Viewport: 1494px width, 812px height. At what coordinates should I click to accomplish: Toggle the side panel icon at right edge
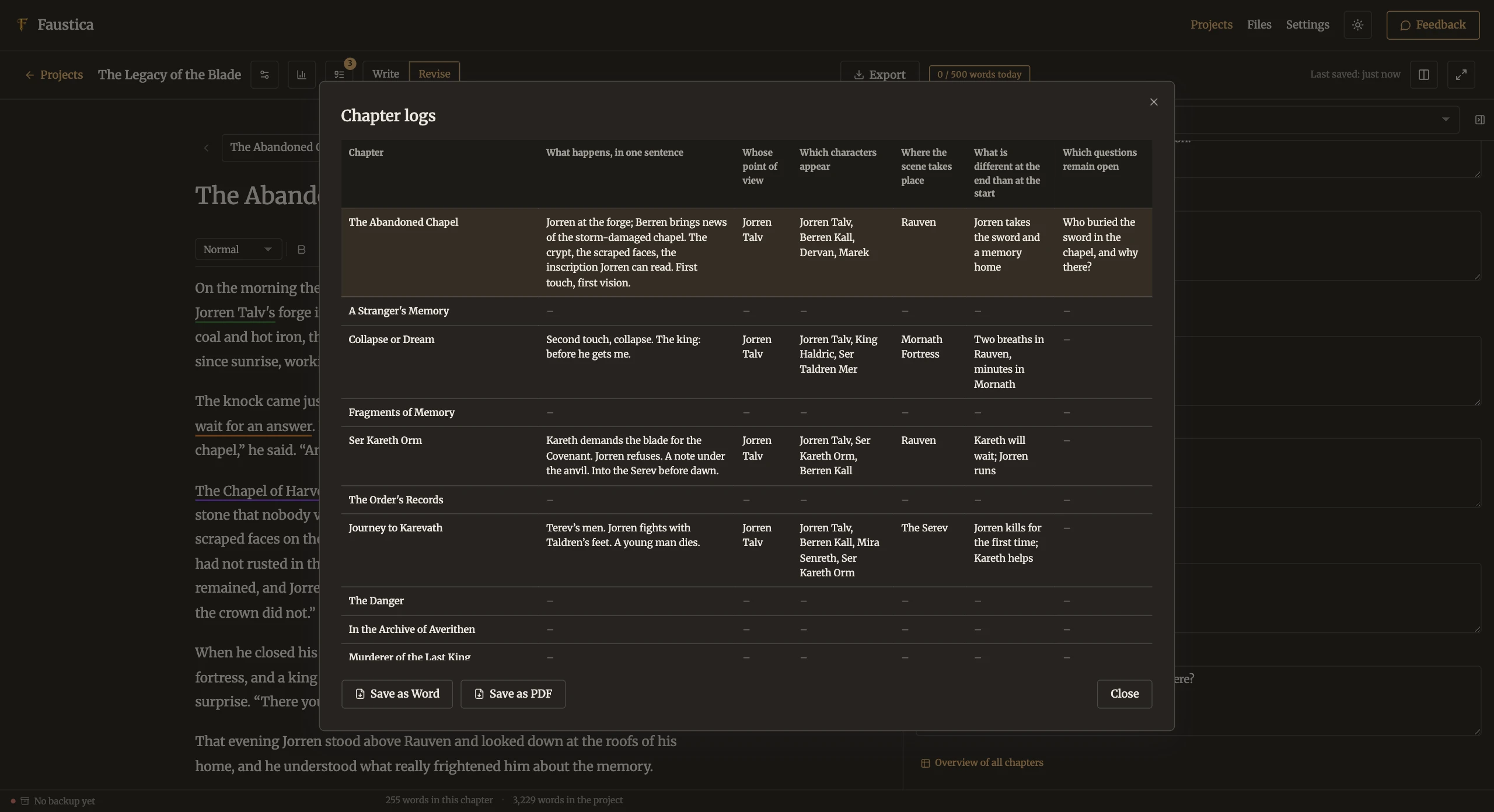coord(1479,120)
